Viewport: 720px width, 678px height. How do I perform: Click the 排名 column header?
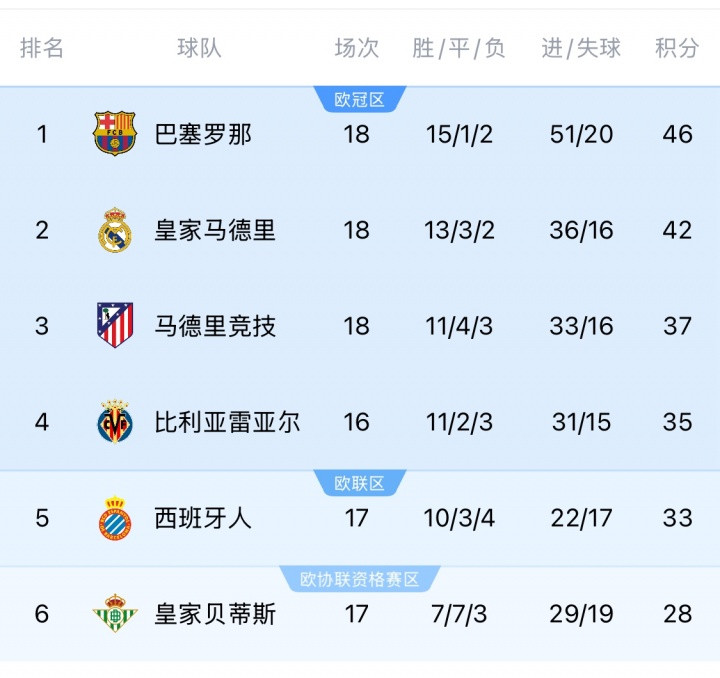pyautogui.click(x=42, y=48)
